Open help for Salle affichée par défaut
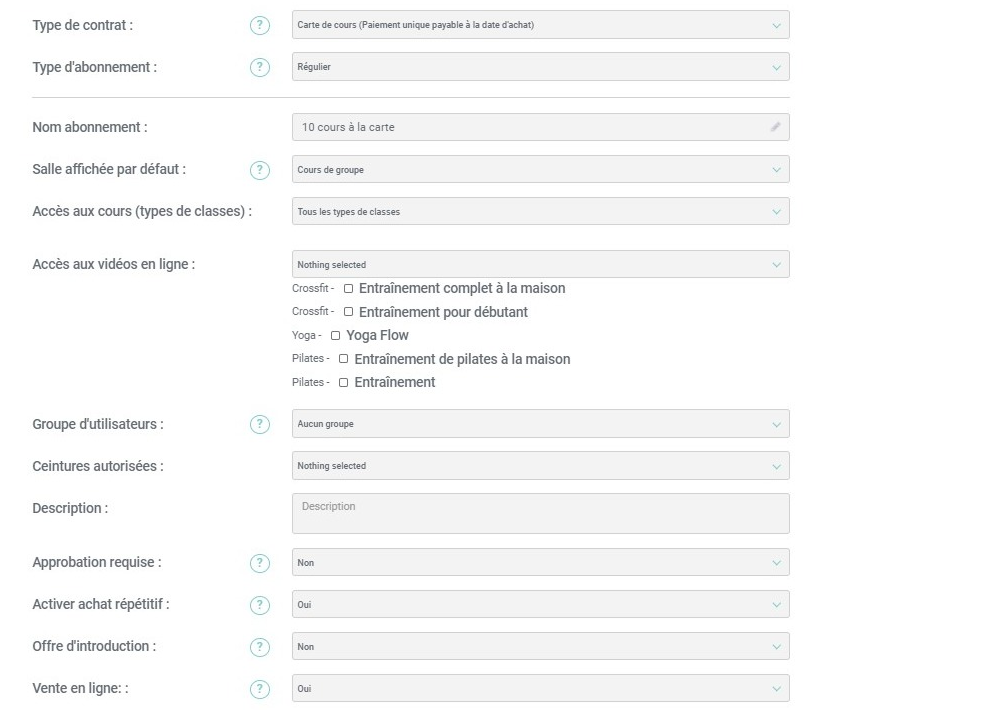 tap(260, 170)
